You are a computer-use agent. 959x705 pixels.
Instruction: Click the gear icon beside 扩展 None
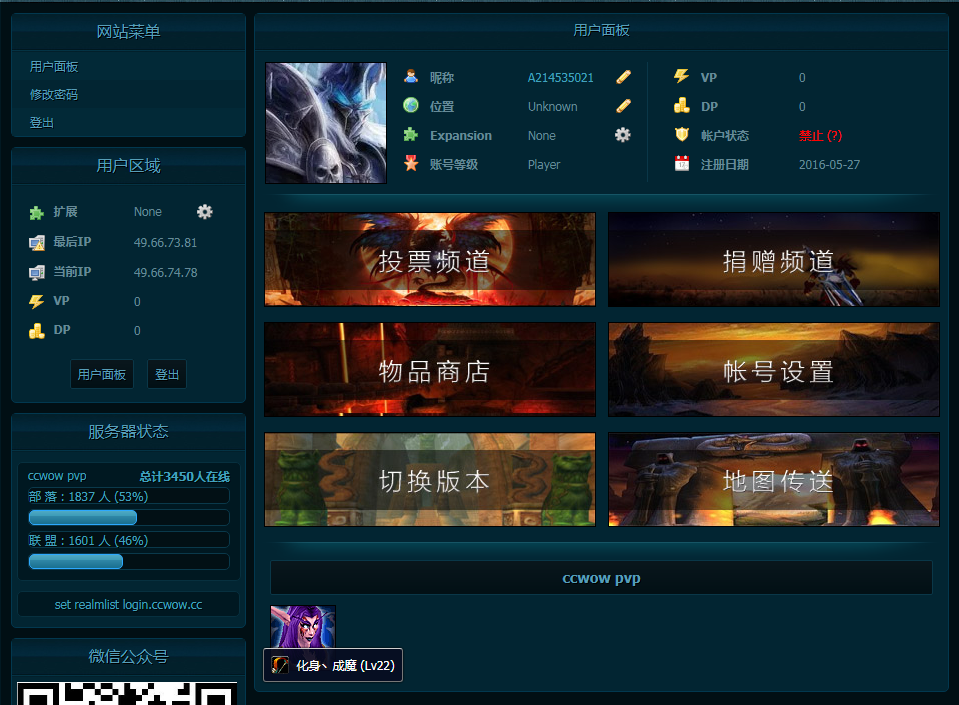coord(204,212)
